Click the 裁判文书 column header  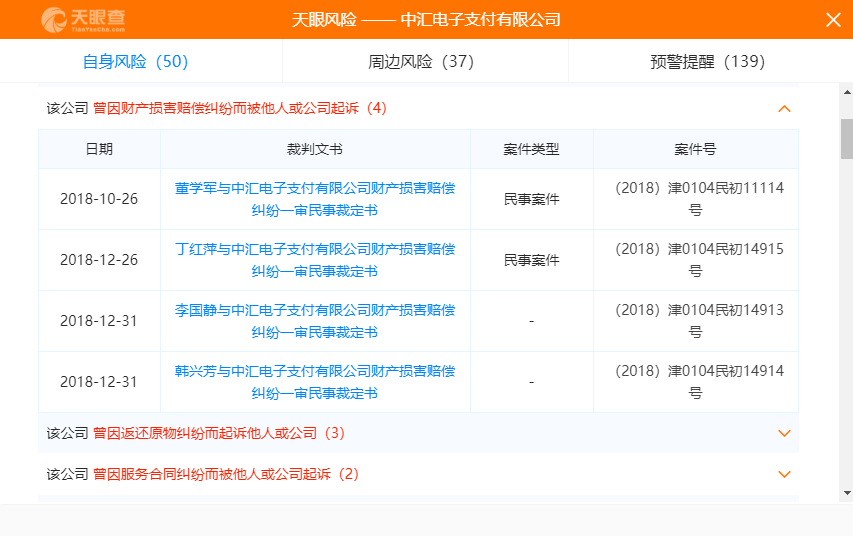(315, 149)
